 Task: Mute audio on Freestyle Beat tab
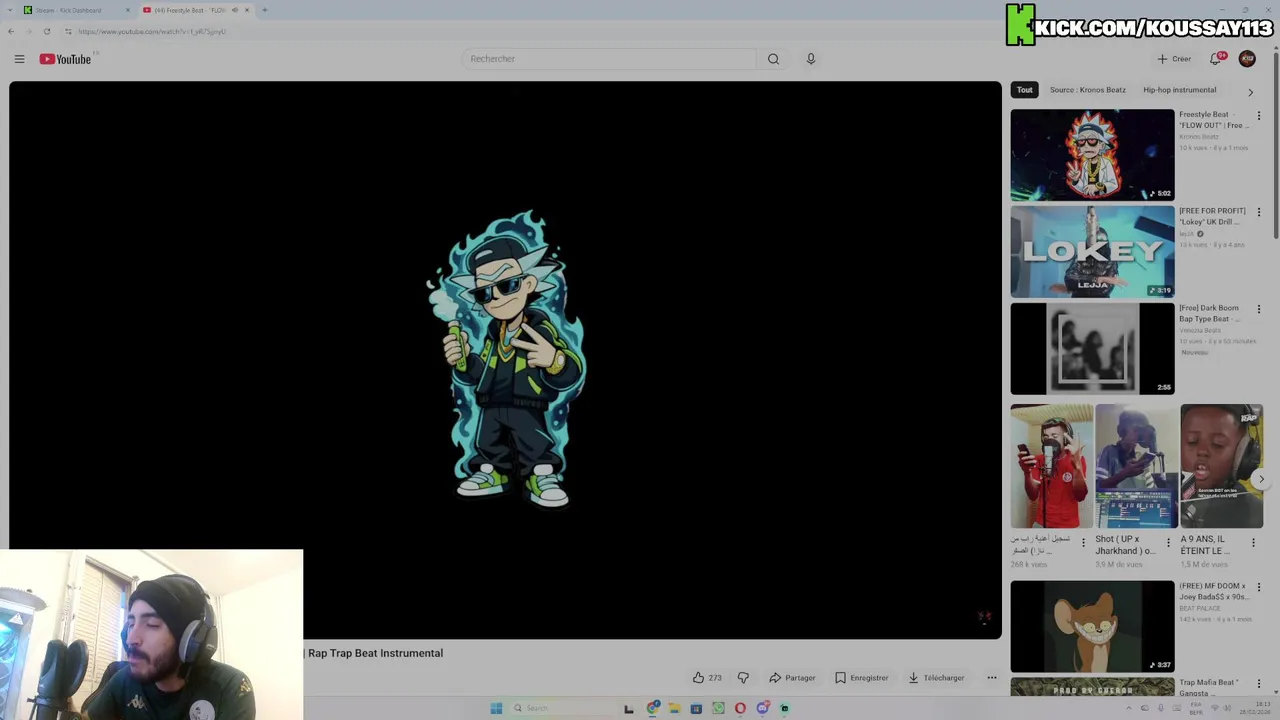[235, 10]
